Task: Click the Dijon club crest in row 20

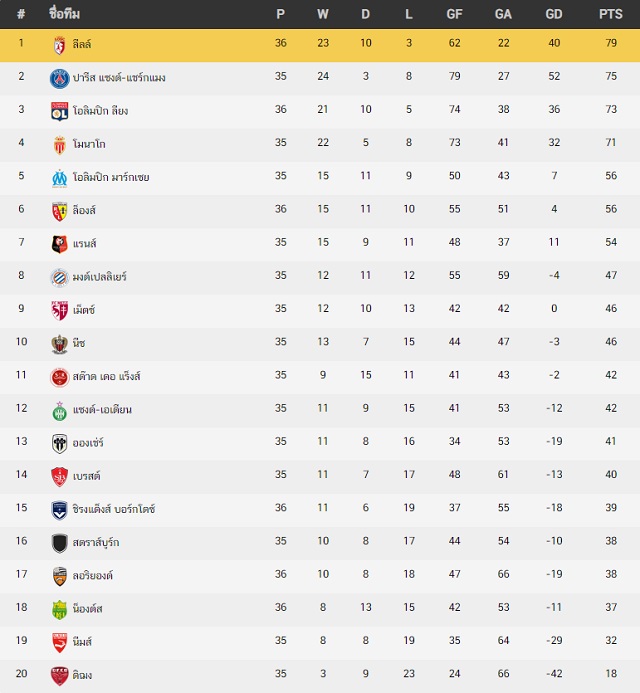Action: point(60,676)
